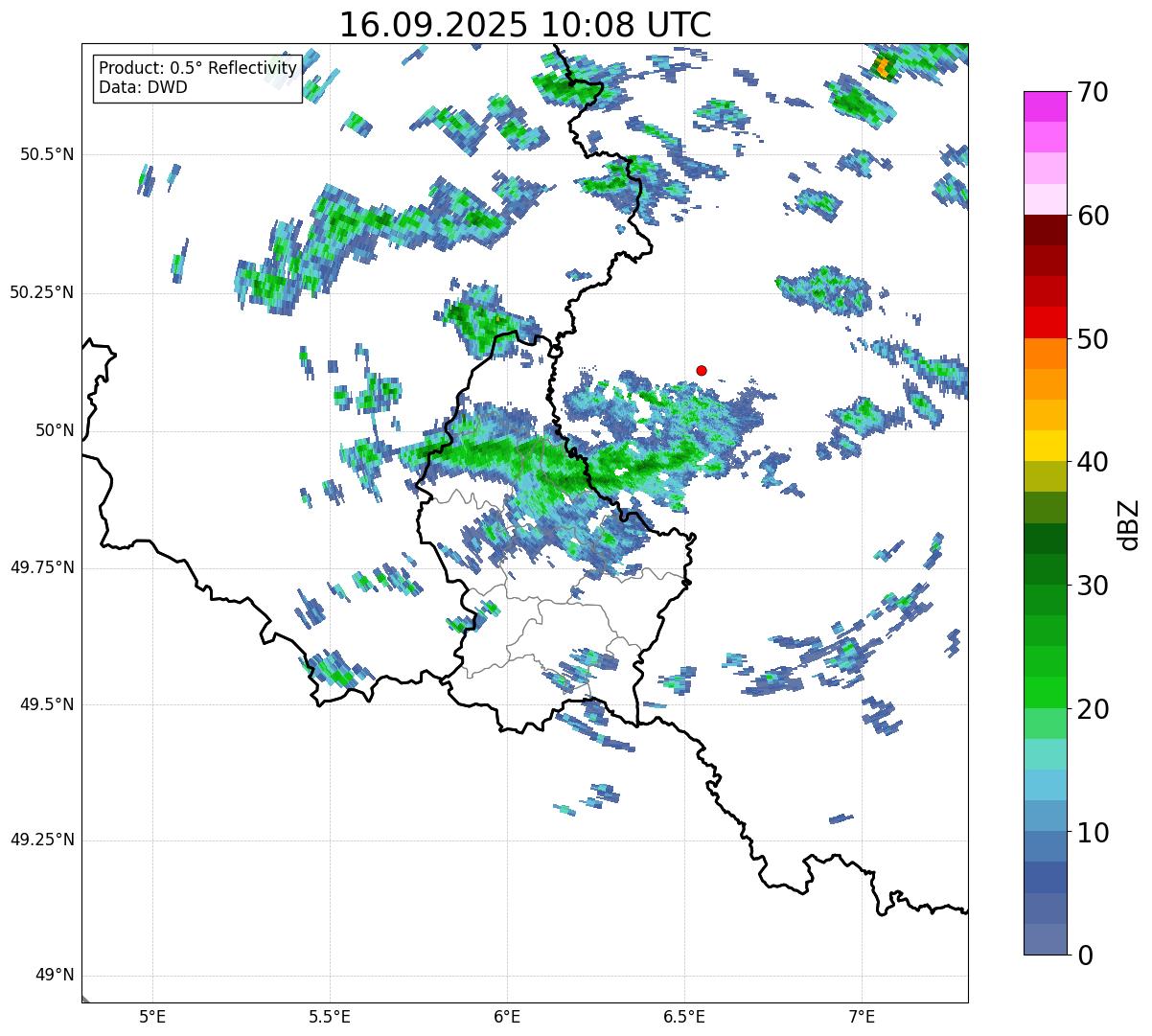Screen dimensions: 1152x1036
Task: Click the magenta top colorbar segment
Action: [1046, 106]
